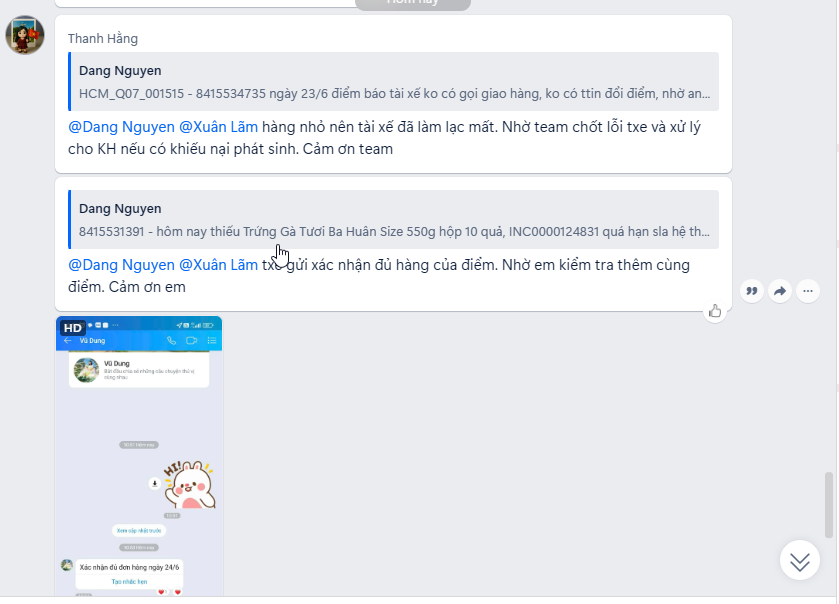Click @Dang Nguyen mention in second message

click(x=121, y=265)
